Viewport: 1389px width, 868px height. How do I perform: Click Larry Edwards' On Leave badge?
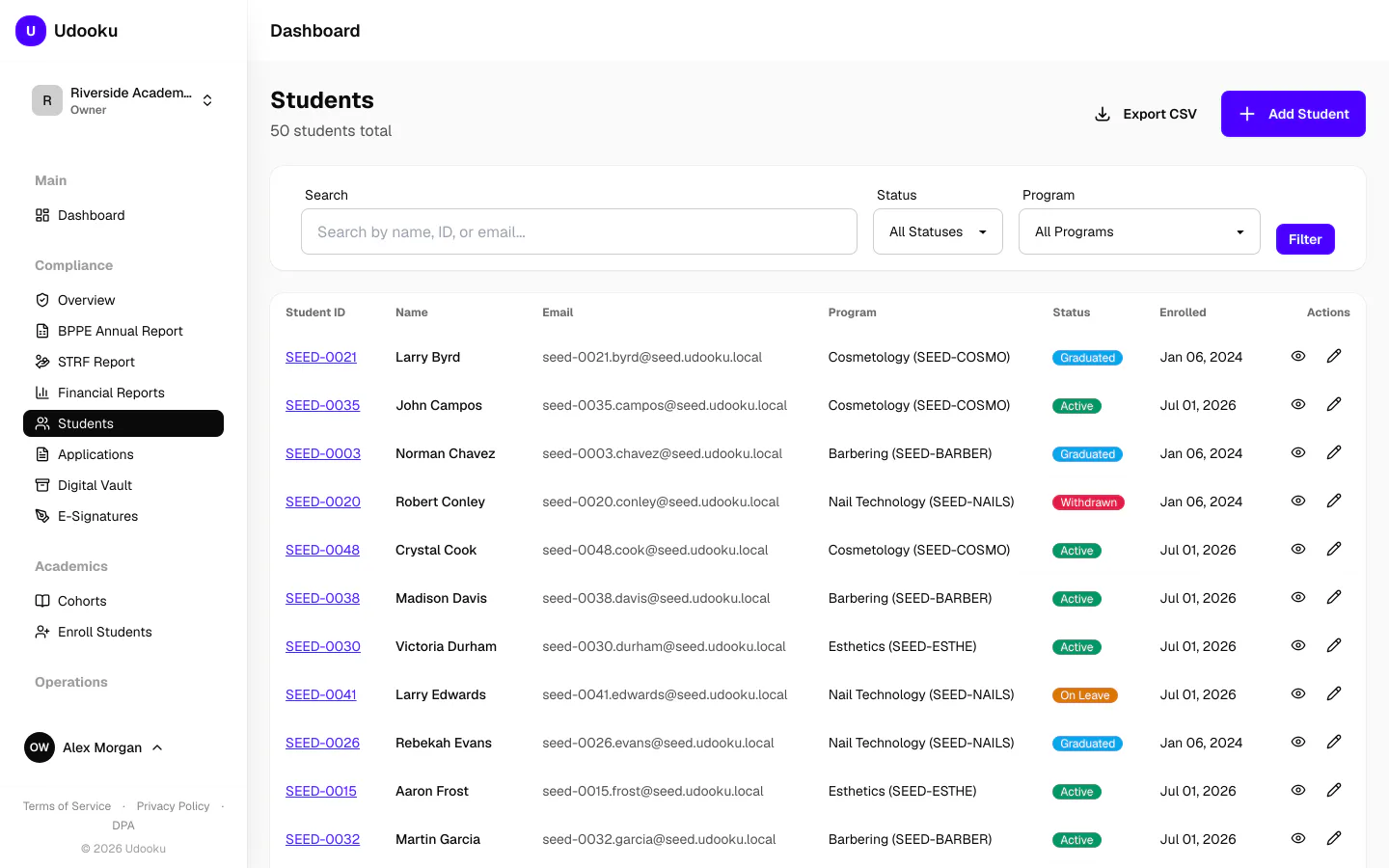tap(1085, 695)
